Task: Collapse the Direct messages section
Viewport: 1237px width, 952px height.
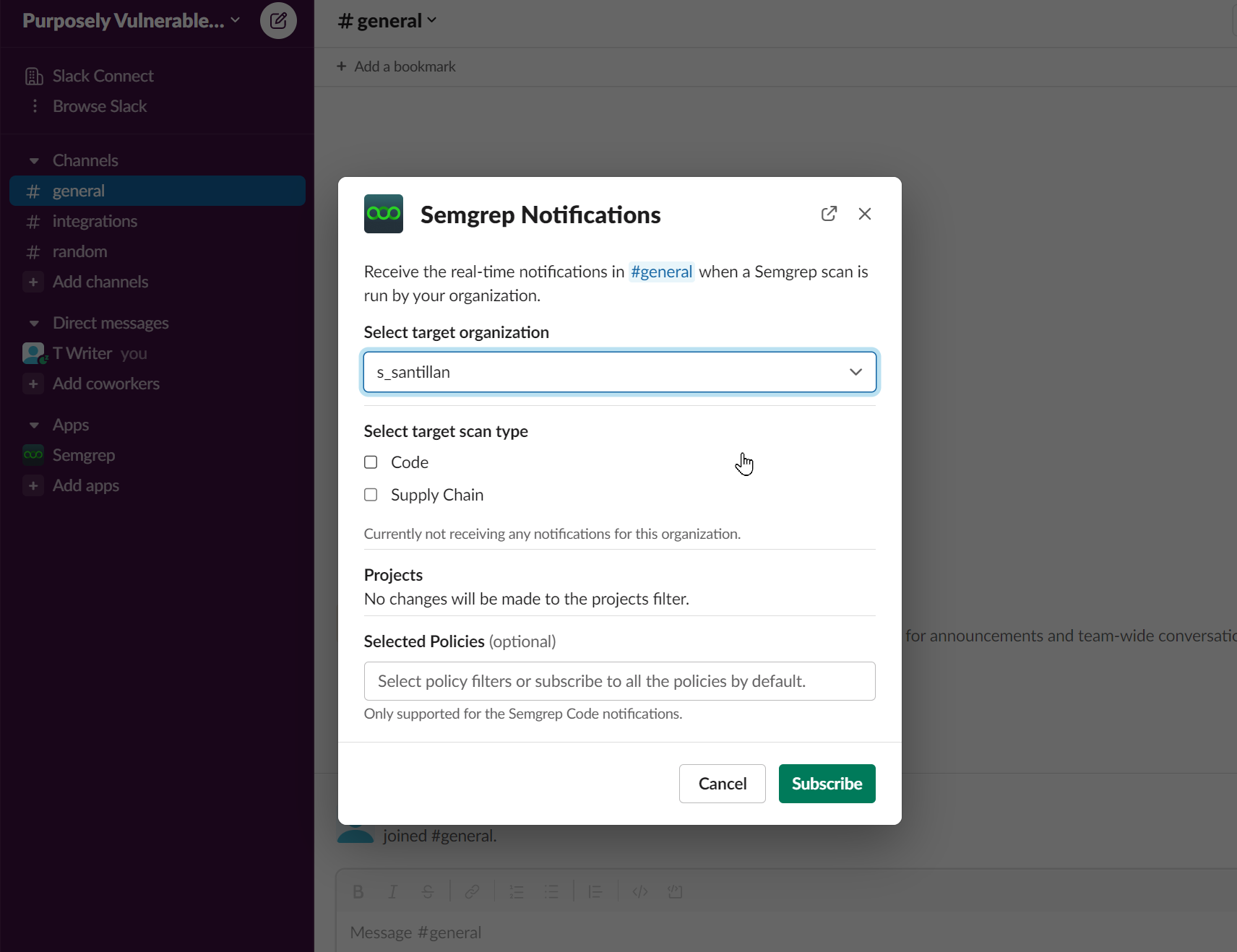Action: pyautogui.click(x=33, y=323)
